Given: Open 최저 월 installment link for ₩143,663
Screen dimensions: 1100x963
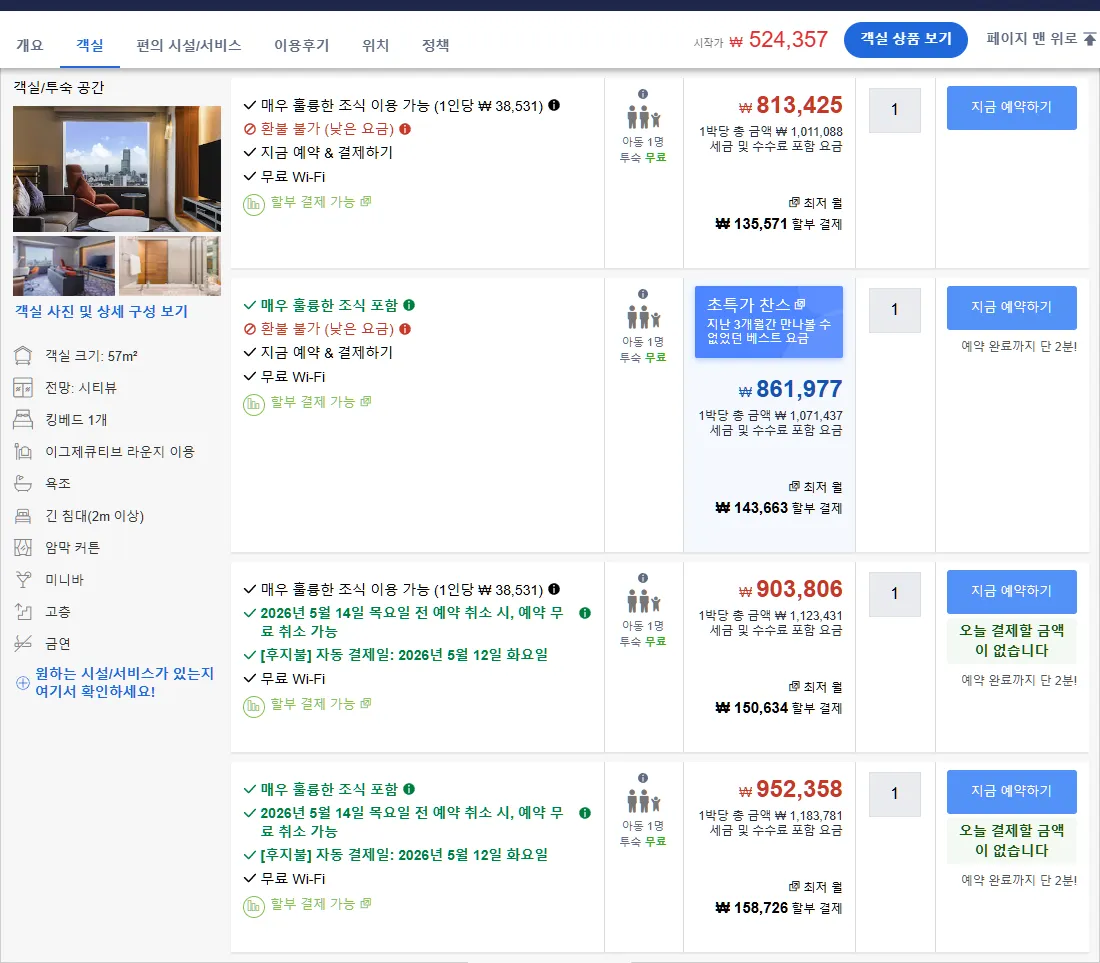Looking at the screenshot, I should pos(815,487).
